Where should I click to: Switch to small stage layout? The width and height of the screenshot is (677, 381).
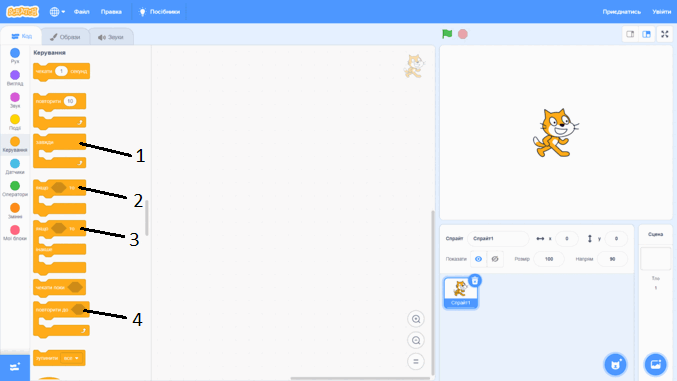[630, 34]
